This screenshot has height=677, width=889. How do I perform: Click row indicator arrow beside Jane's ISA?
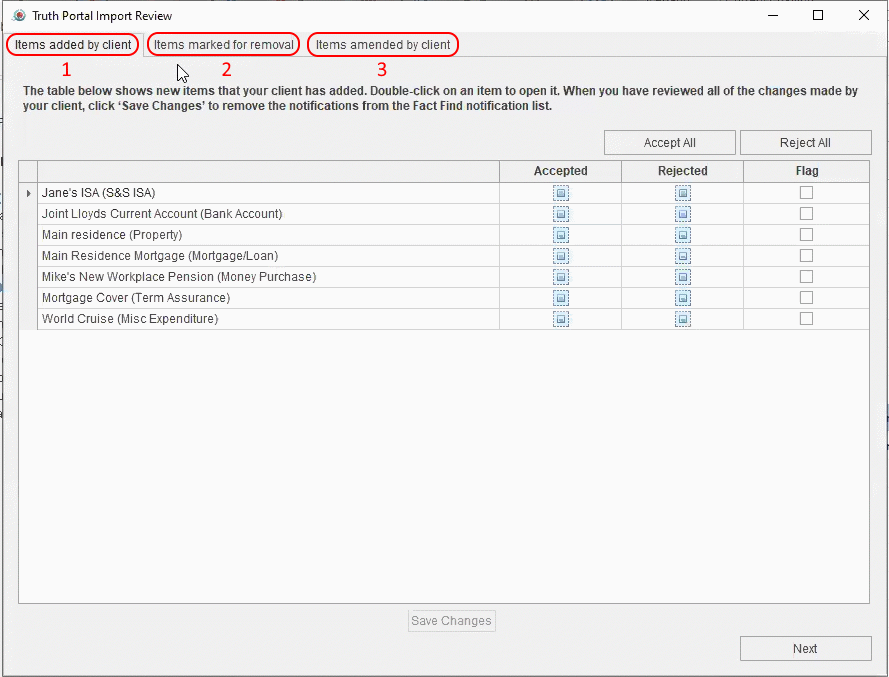(x=28, y=193)
